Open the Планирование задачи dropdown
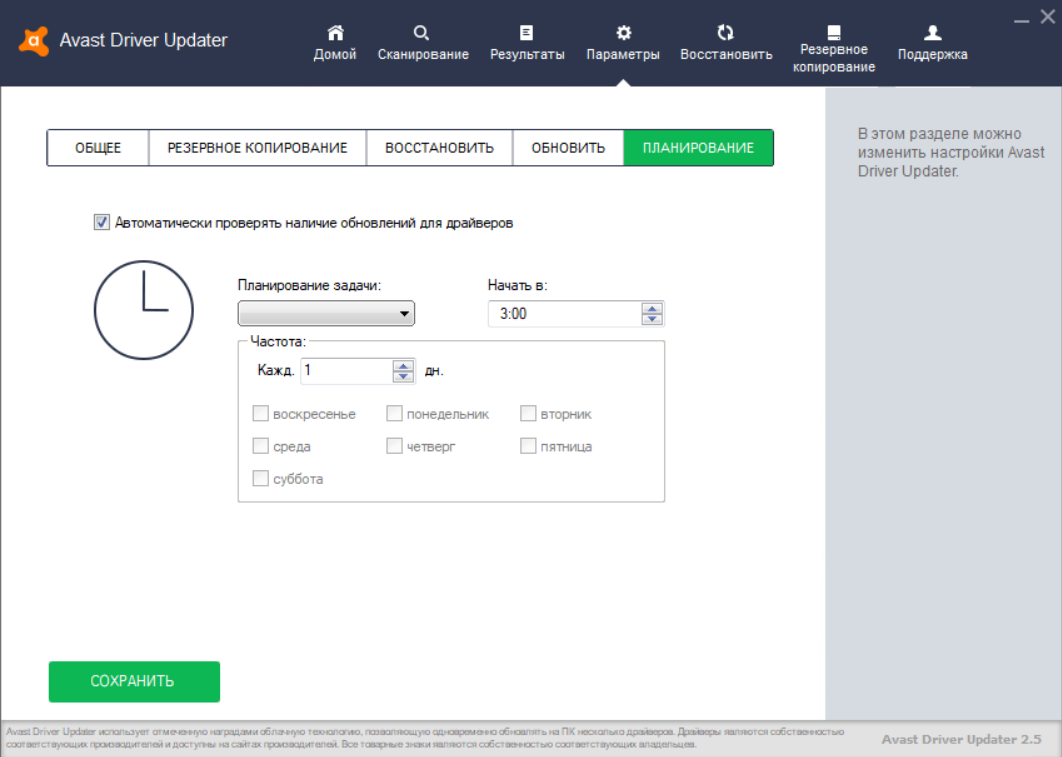Viewport: 1062px width, 757px height. (326, 313)
